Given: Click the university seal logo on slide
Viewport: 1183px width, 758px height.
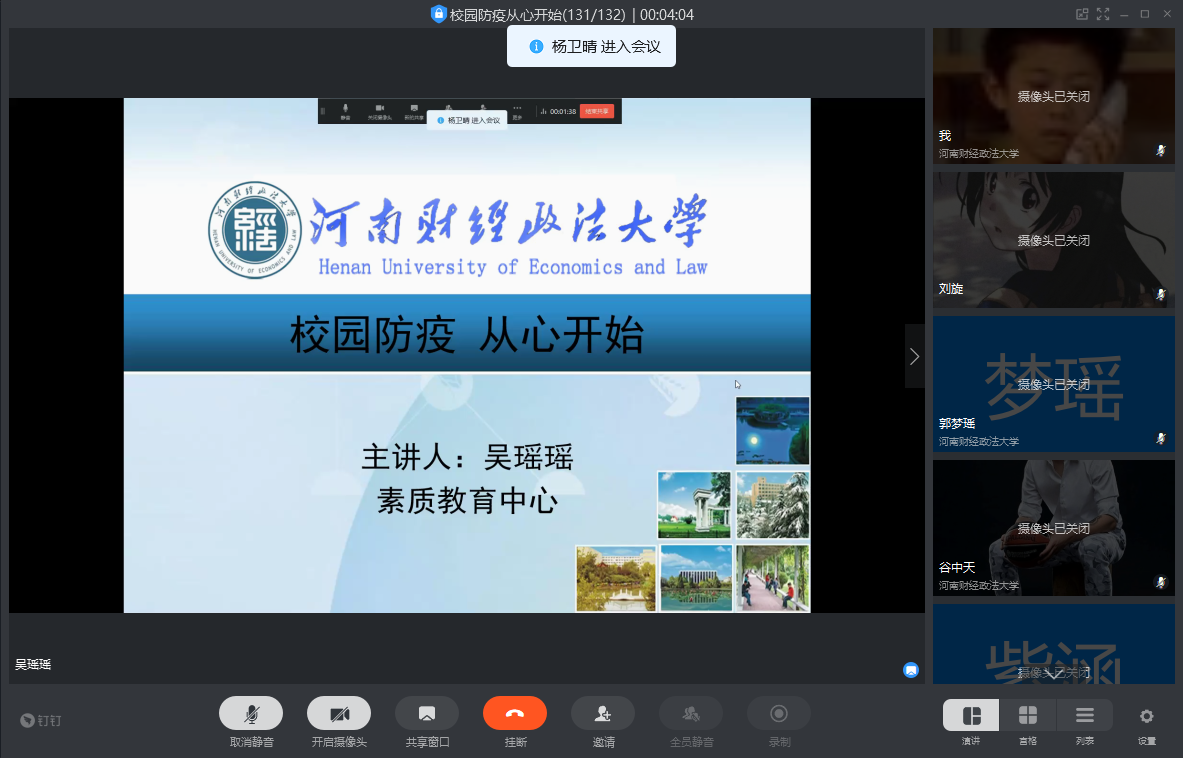Looking at the screenshot, I should coord(255,230).
